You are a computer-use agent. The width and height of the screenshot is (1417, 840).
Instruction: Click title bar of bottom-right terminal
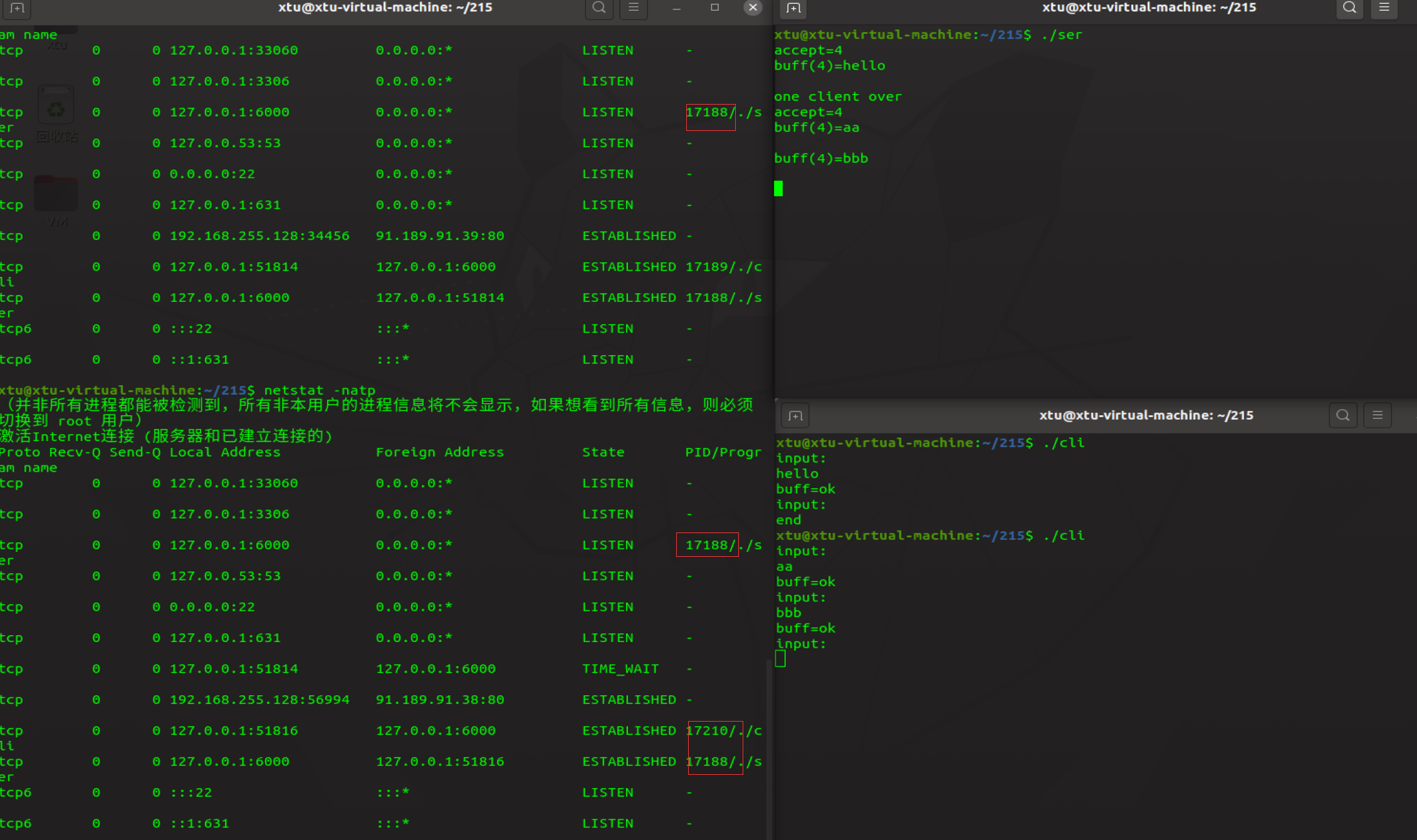[1146, 415]
